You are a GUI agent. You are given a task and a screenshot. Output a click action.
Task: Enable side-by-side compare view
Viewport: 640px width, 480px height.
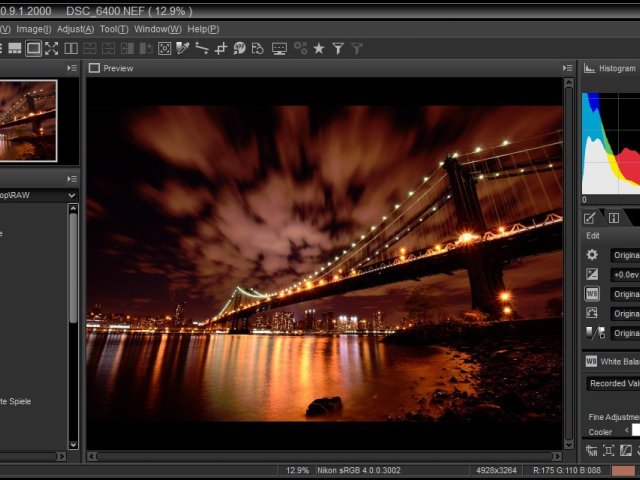(x=71, y=49)
